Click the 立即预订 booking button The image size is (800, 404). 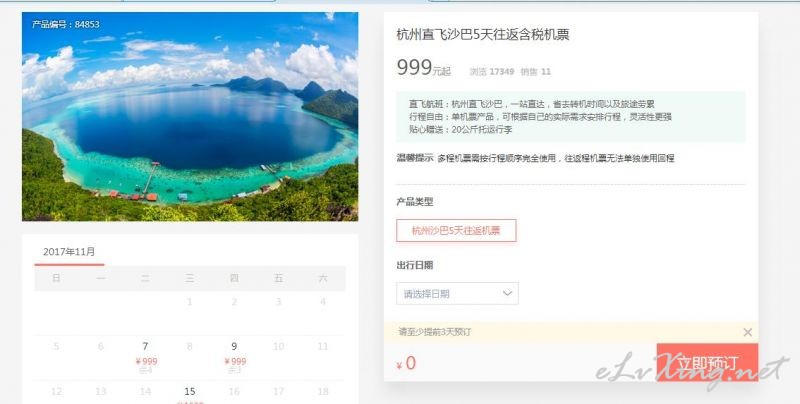707,362
